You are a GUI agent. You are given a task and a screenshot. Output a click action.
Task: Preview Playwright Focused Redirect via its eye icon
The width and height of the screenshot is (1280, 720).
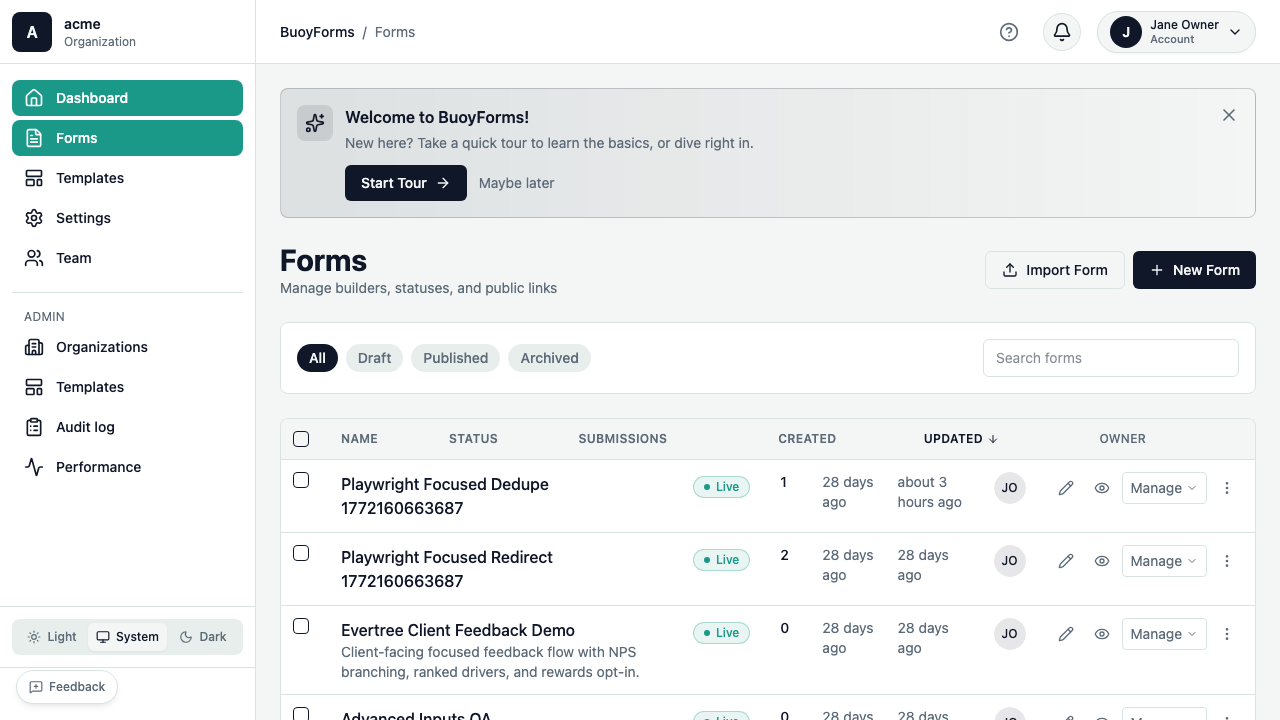[1101, 561]
